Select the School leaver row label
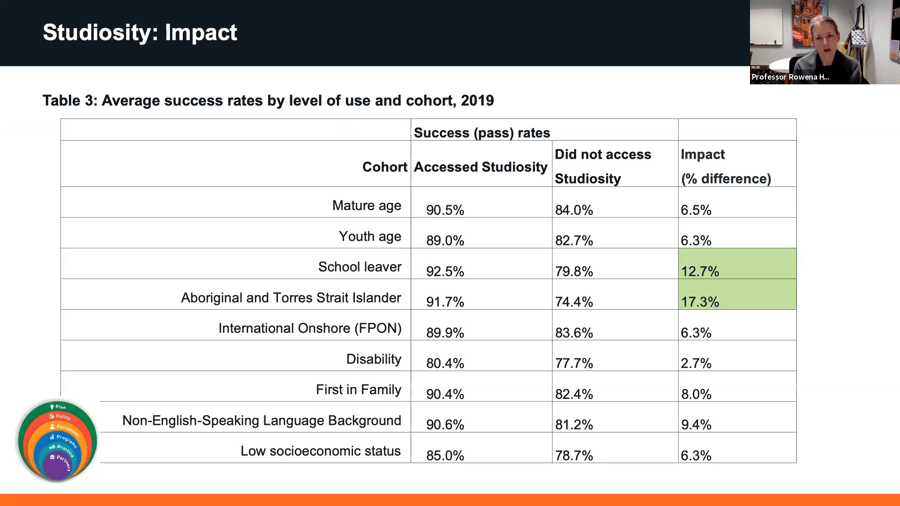900x506 pixels. (359, 267)
